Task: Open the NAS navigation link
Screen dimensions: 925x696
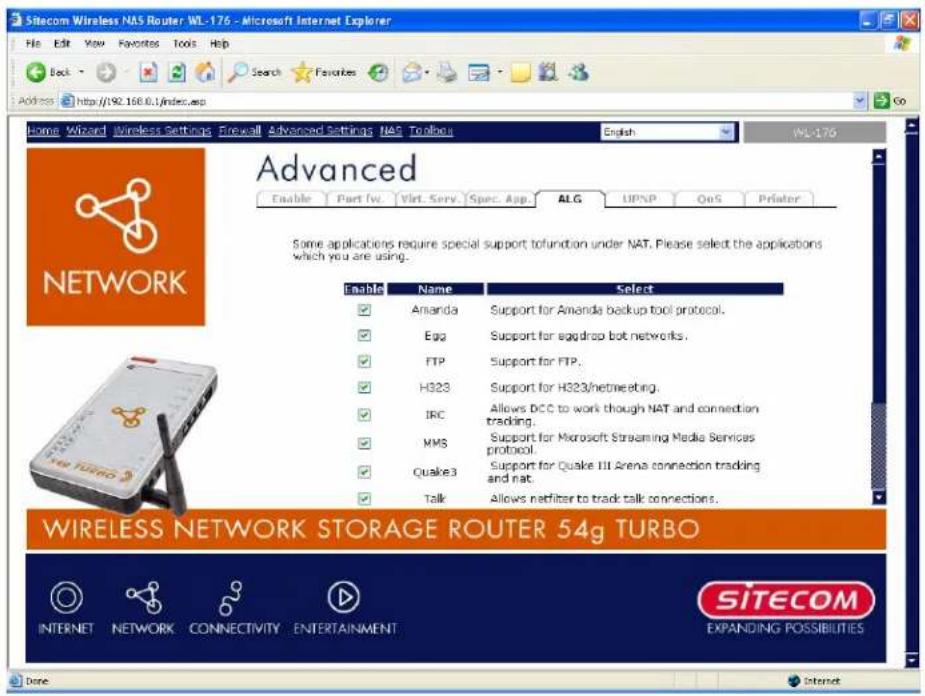Action: (391, 131)
